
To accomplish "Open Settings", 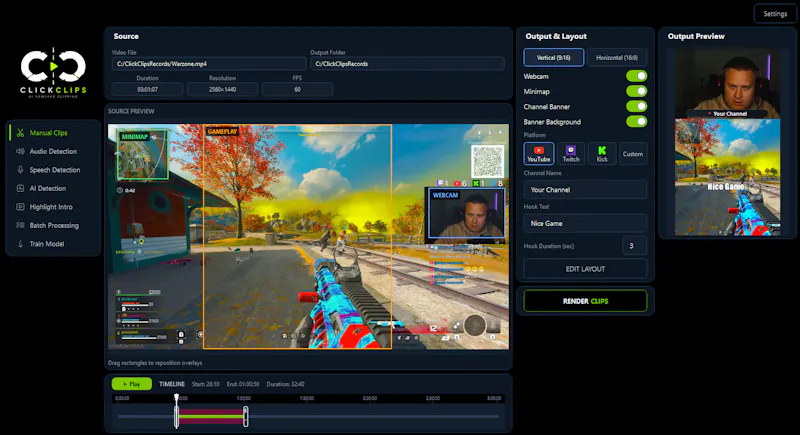I will pos(775,14).
